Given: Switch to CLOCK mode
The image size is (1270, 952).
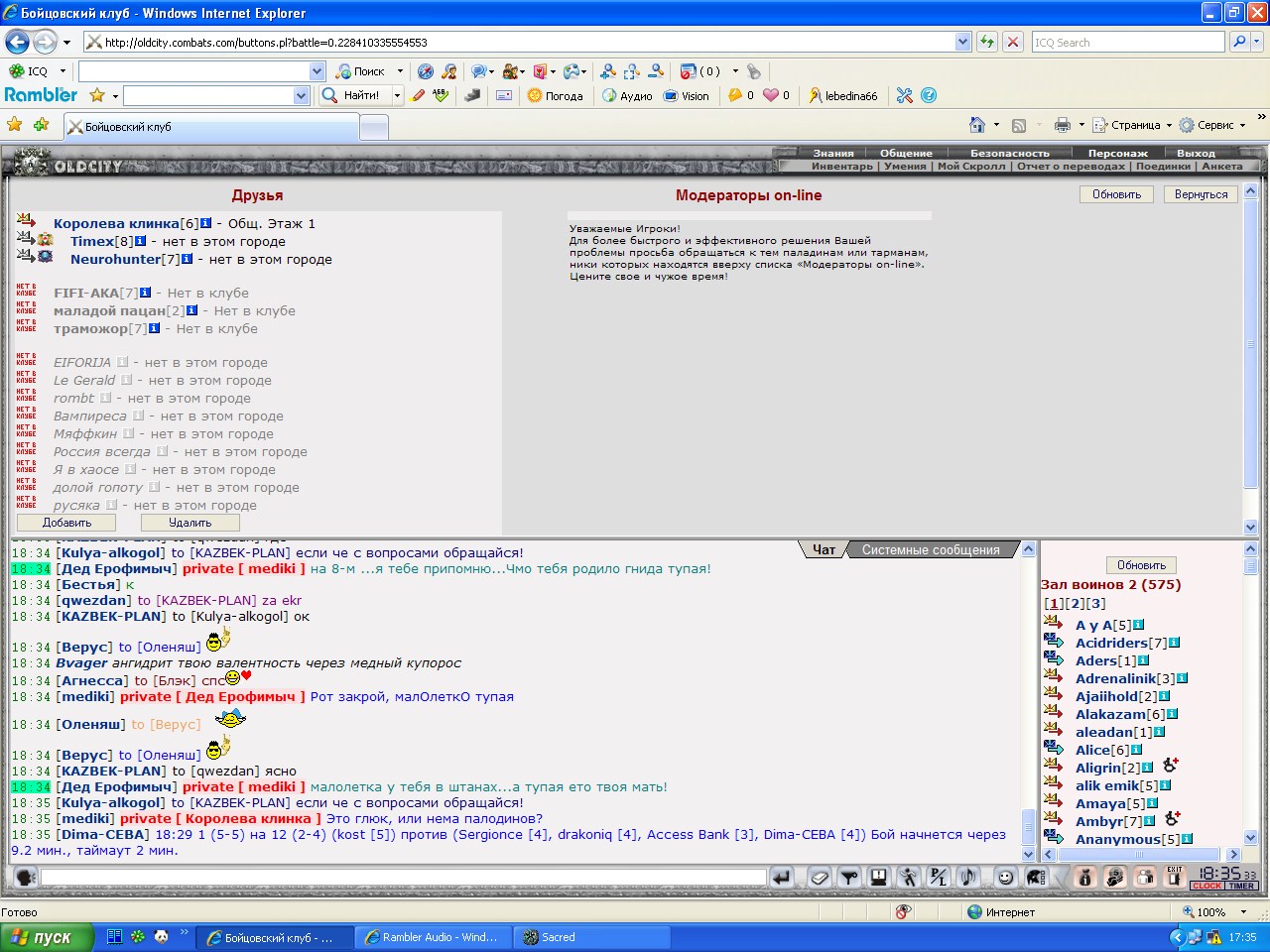Looking at the screenshot, I should pyautogui.click(x=1207, y=886).
